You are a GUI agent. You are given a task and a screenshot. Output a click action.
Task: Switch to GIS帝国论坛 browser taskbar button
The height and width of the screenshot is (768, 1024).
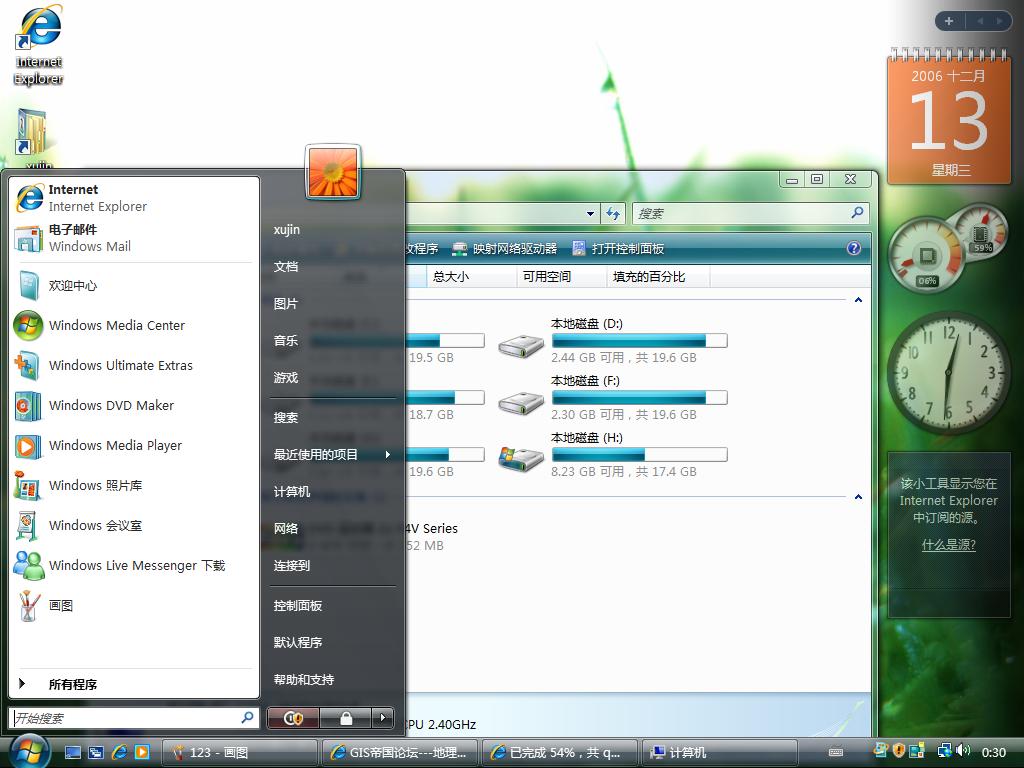pyautogui.click(x=400, y=752)
